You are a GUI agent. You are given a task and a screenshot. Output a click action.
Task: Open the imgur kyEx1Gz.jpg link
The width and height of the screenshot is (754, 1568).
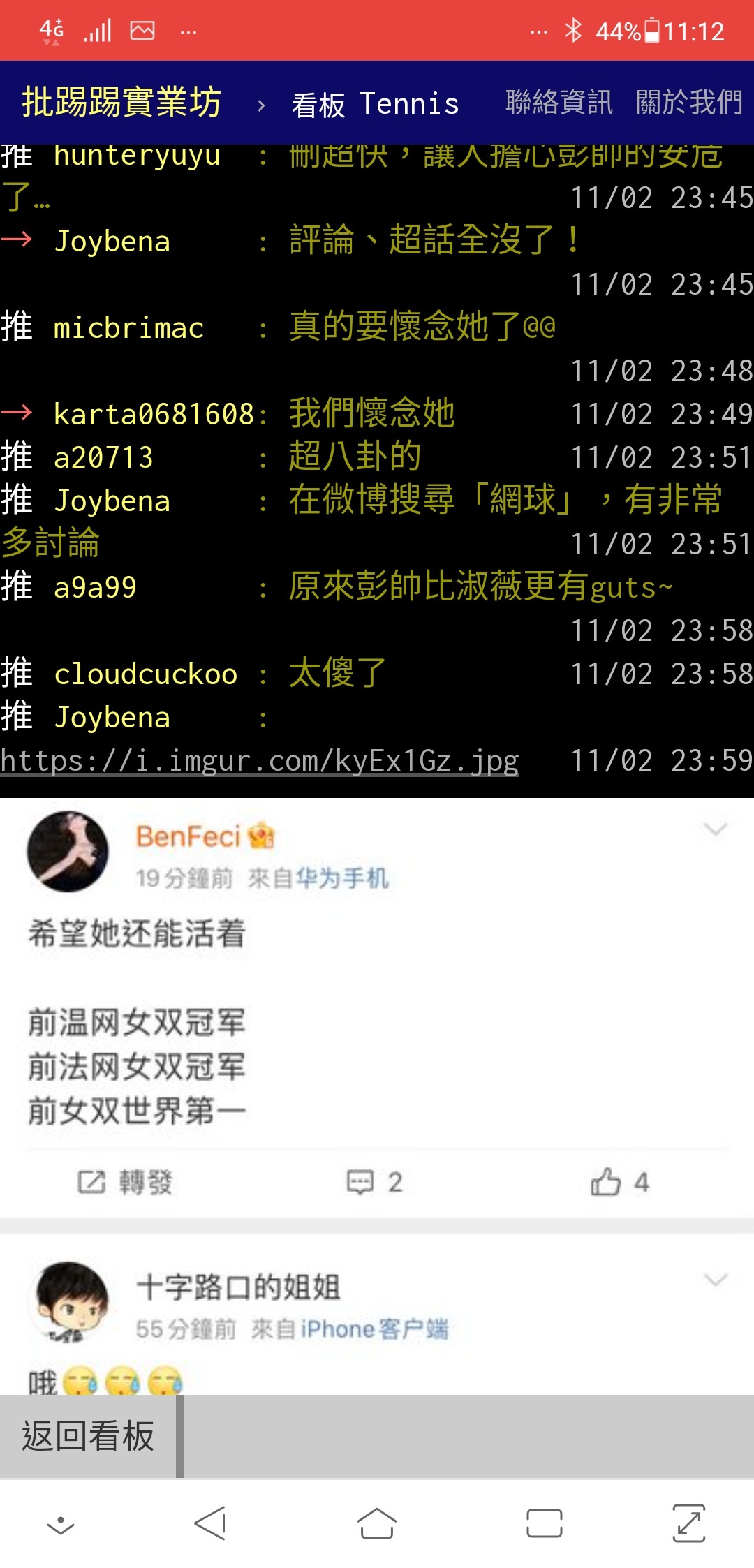(x=260, y=761)
